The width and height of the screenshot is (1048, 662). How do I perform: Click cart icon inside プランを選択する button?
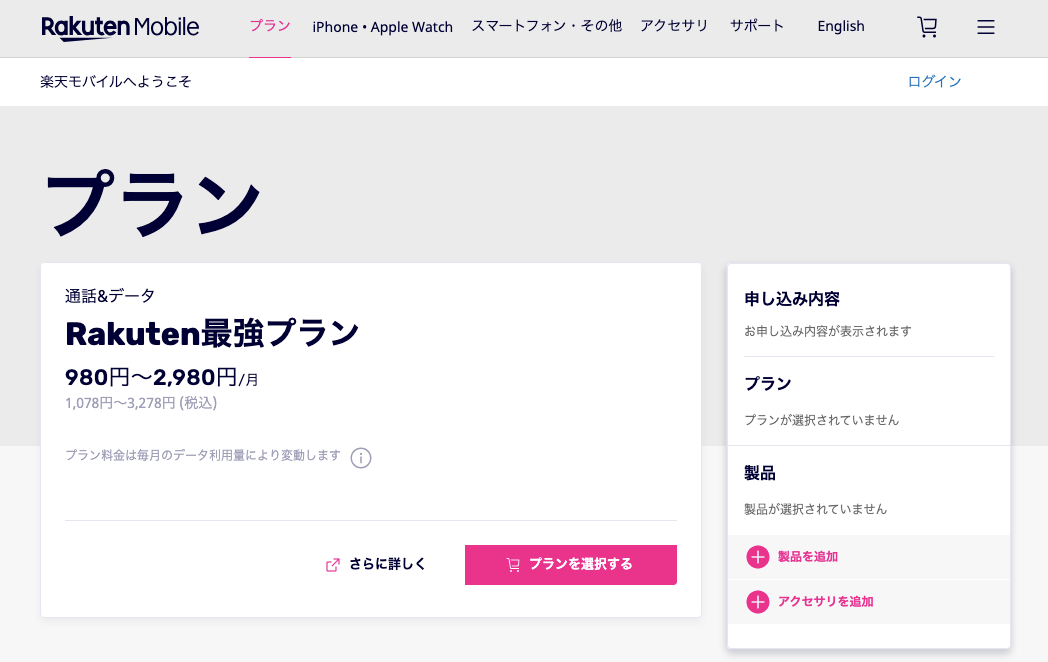(513, 565)
